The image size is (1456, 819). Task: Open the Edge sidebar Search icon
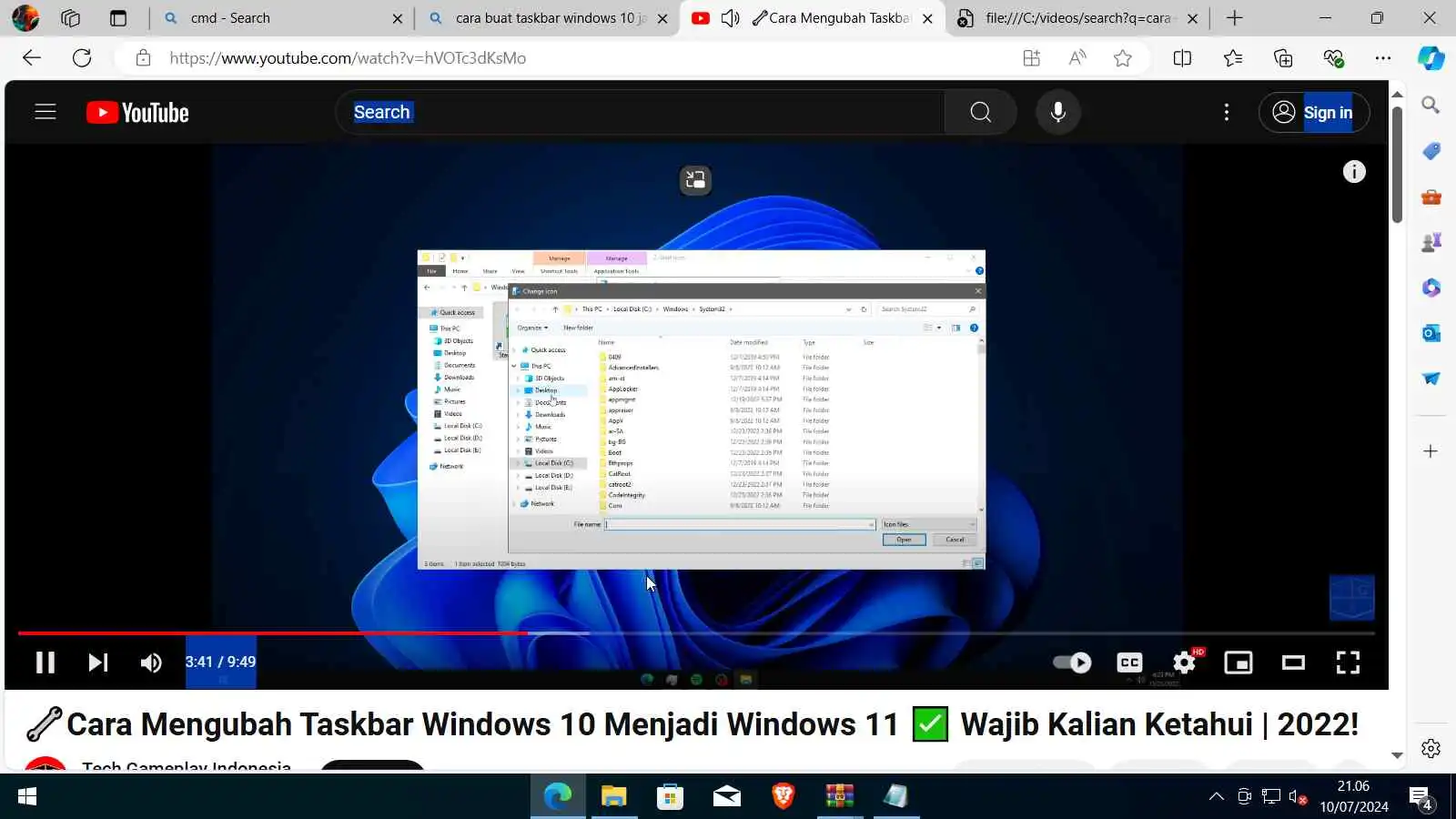(x=1431, y=106)
